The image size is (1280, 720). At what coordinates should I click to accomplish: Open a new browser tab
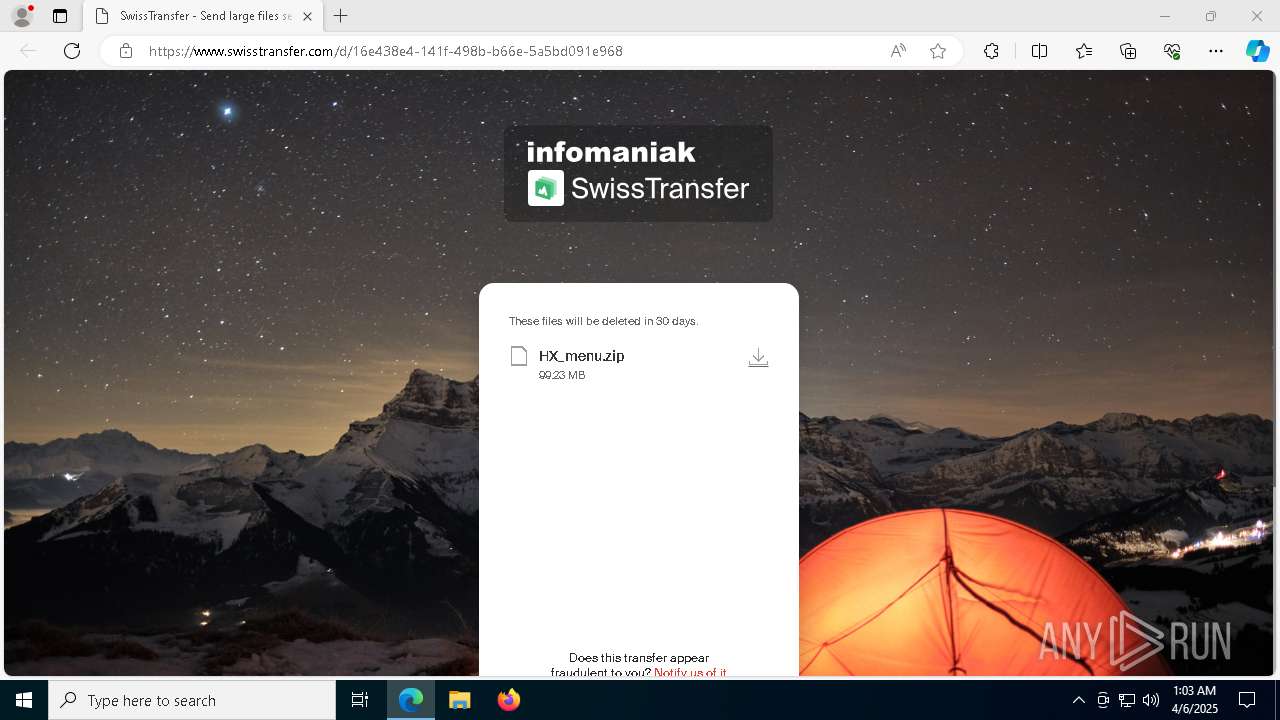pyautogui.click(x=341, y=16)
